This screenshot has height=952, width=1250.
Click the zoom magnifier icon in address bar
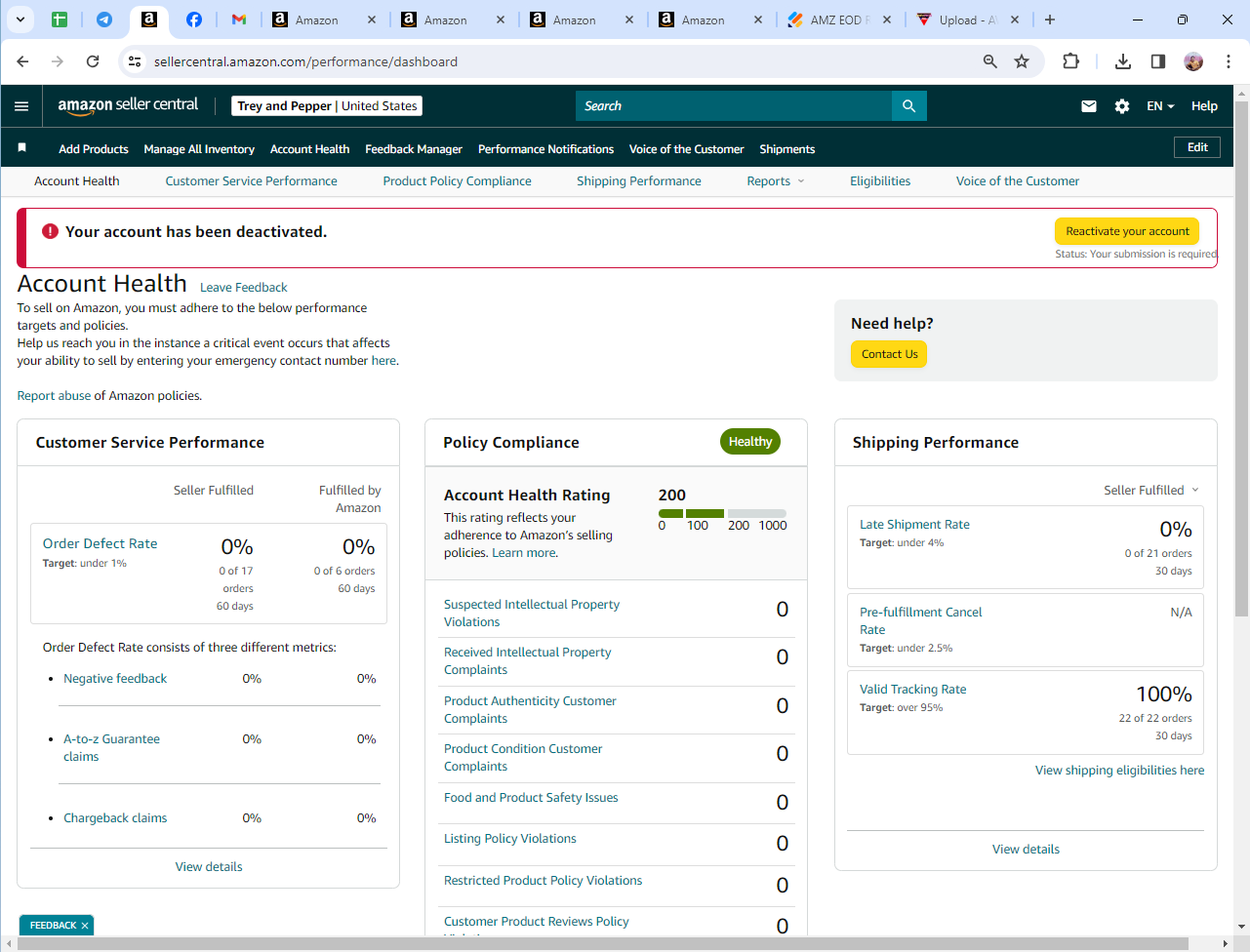990,61
